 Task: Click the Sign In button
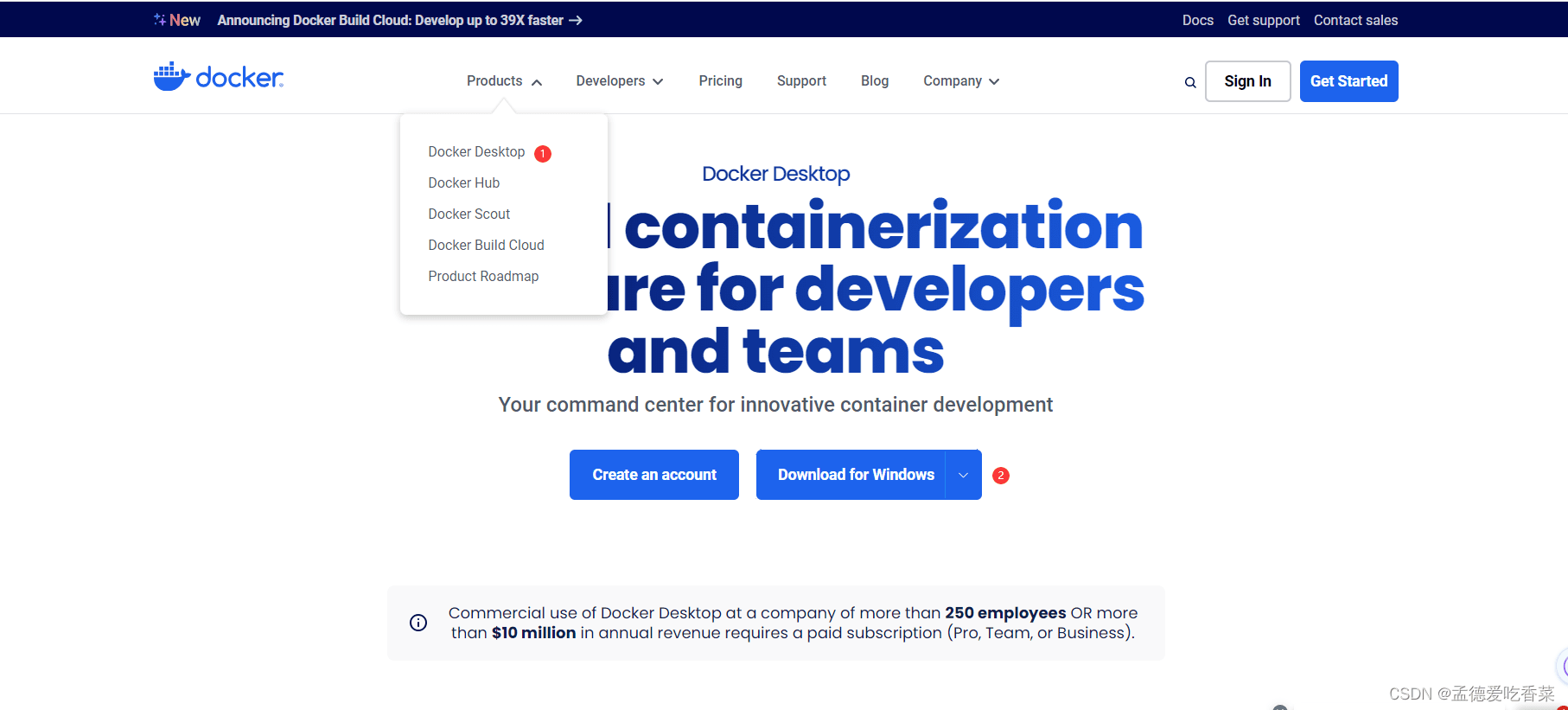[1248, 81]
